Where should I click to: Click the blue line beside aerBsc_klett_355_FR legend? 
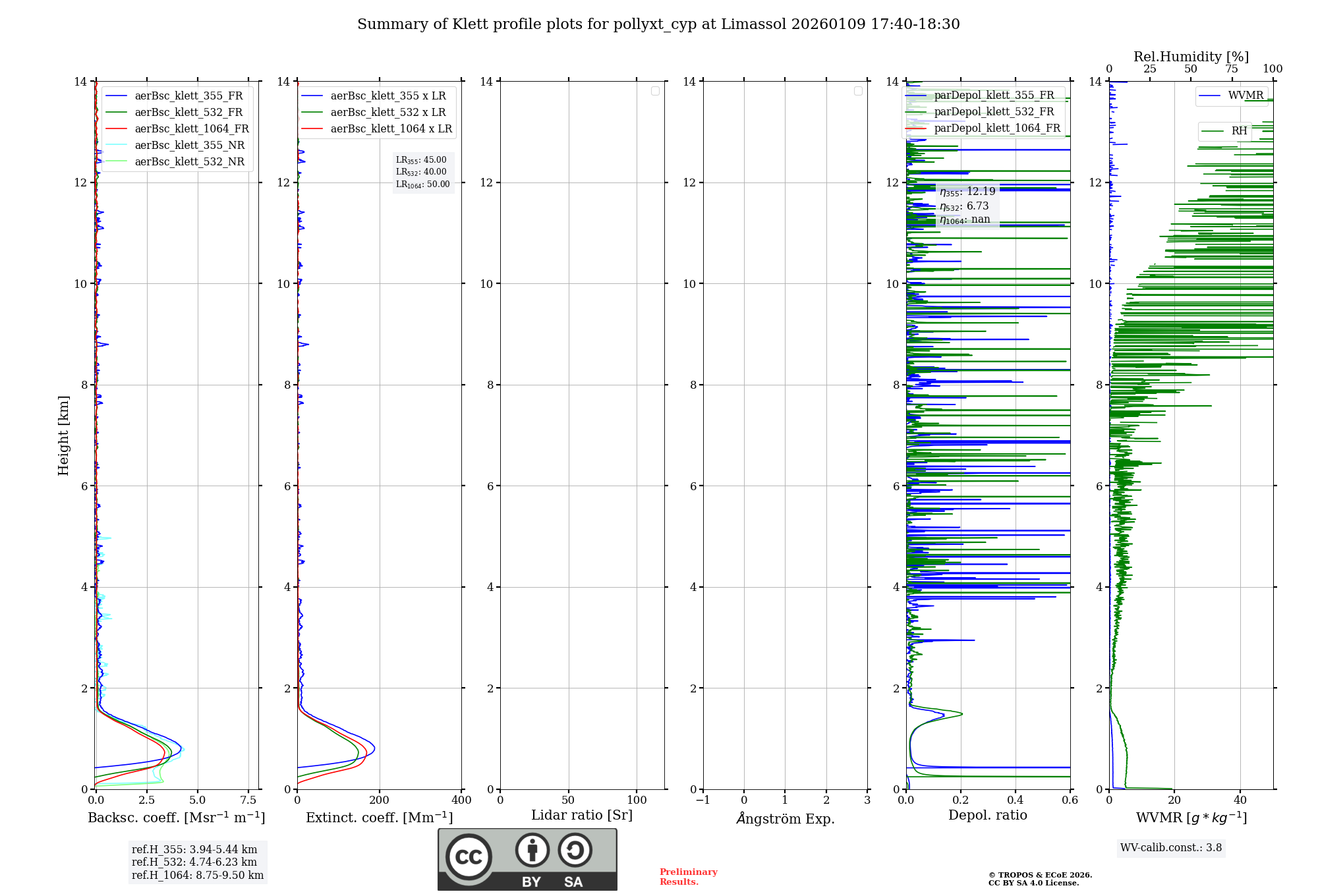(x=116, y=96)
